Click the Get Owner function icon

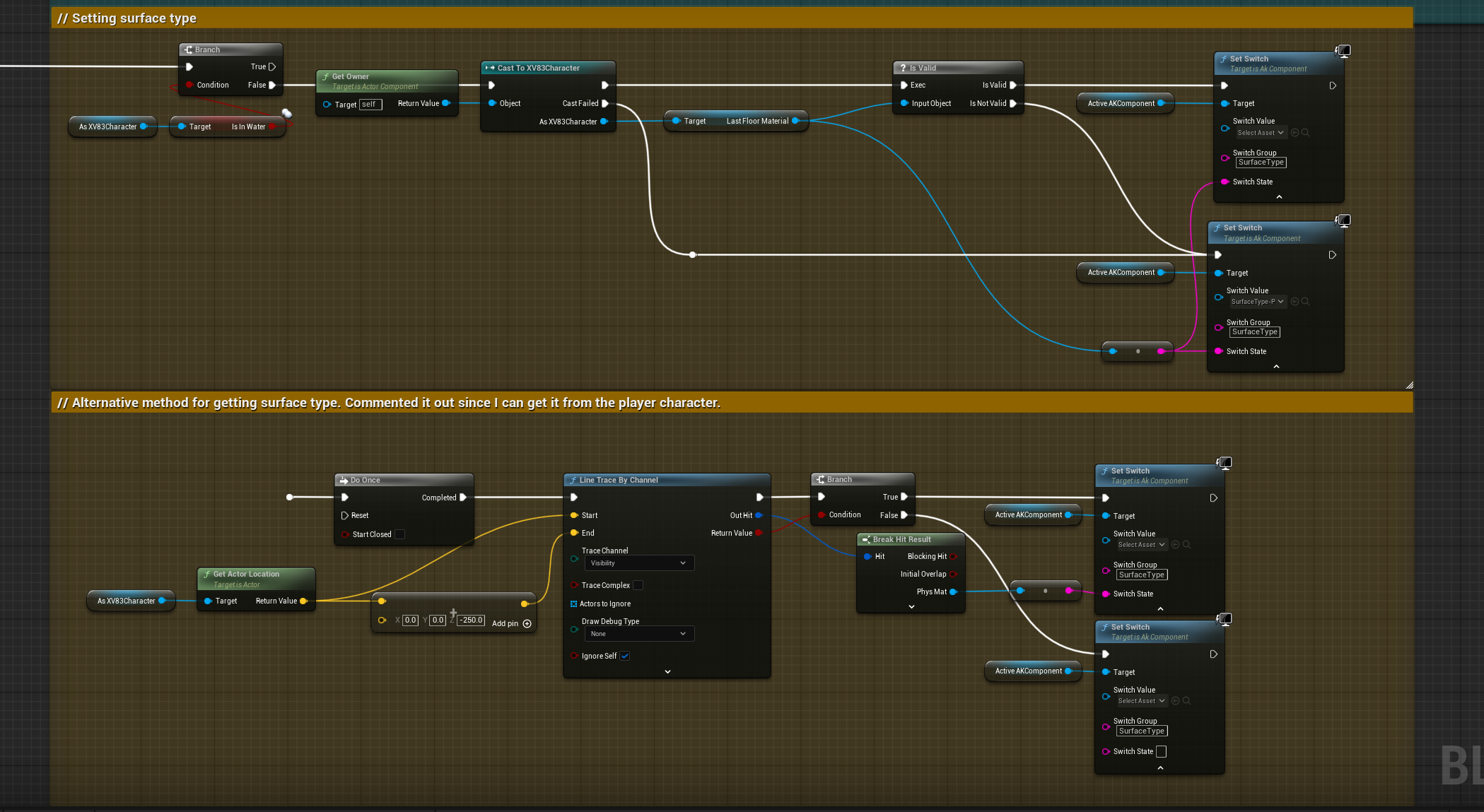[325, 76]
